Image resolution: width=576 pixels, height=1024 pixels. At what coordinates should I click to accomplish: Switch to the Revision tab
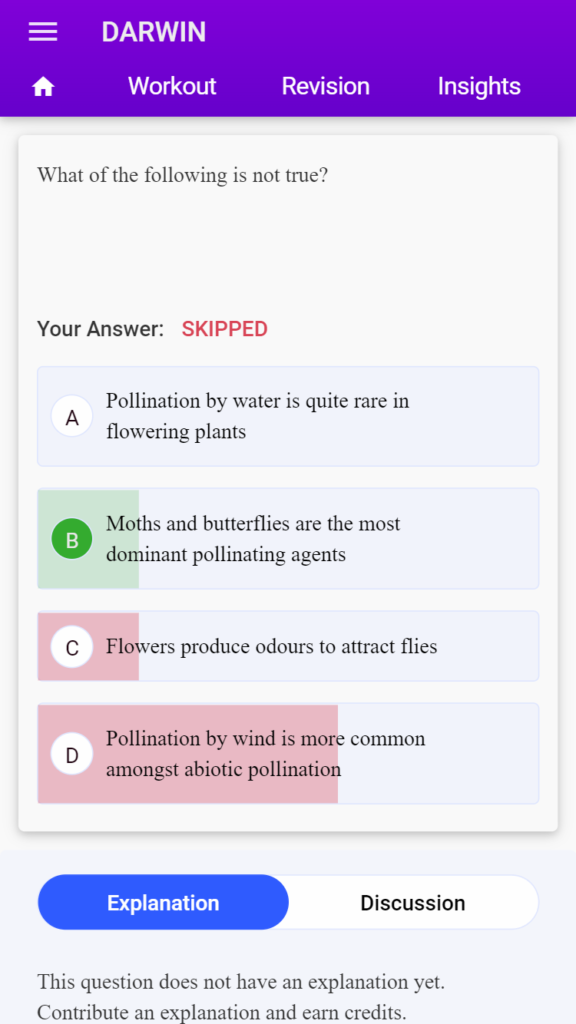(x=325, y=86)
